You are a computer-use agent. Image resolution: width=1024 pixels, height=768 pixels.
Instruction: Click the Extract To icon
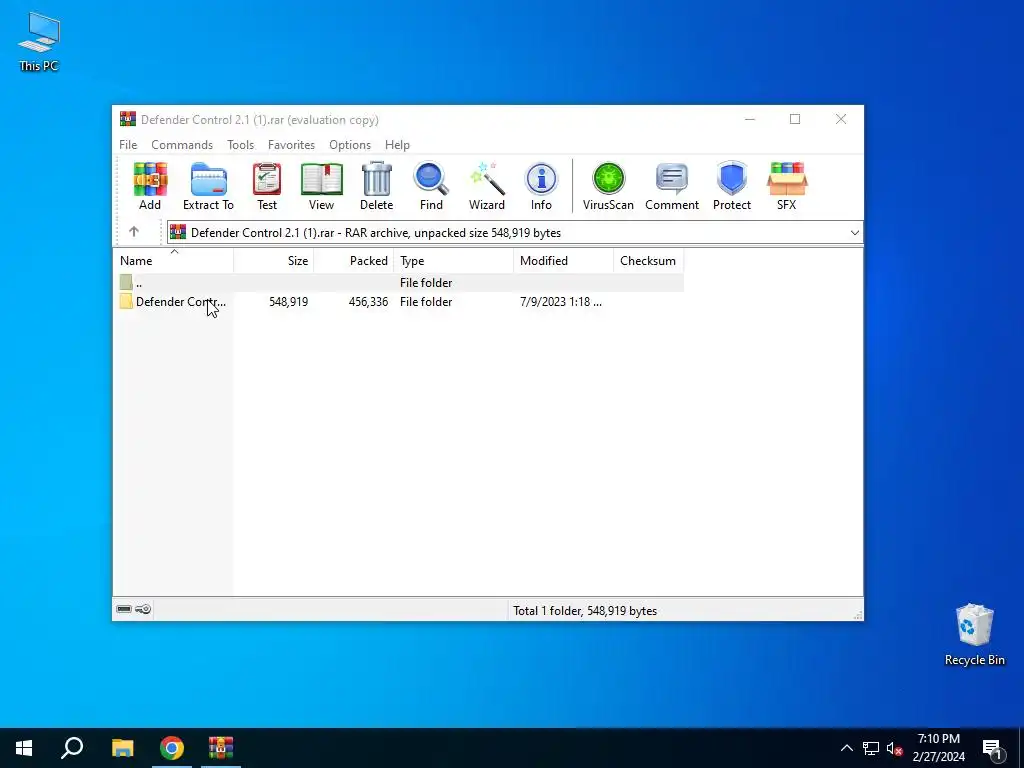(208, 186)
